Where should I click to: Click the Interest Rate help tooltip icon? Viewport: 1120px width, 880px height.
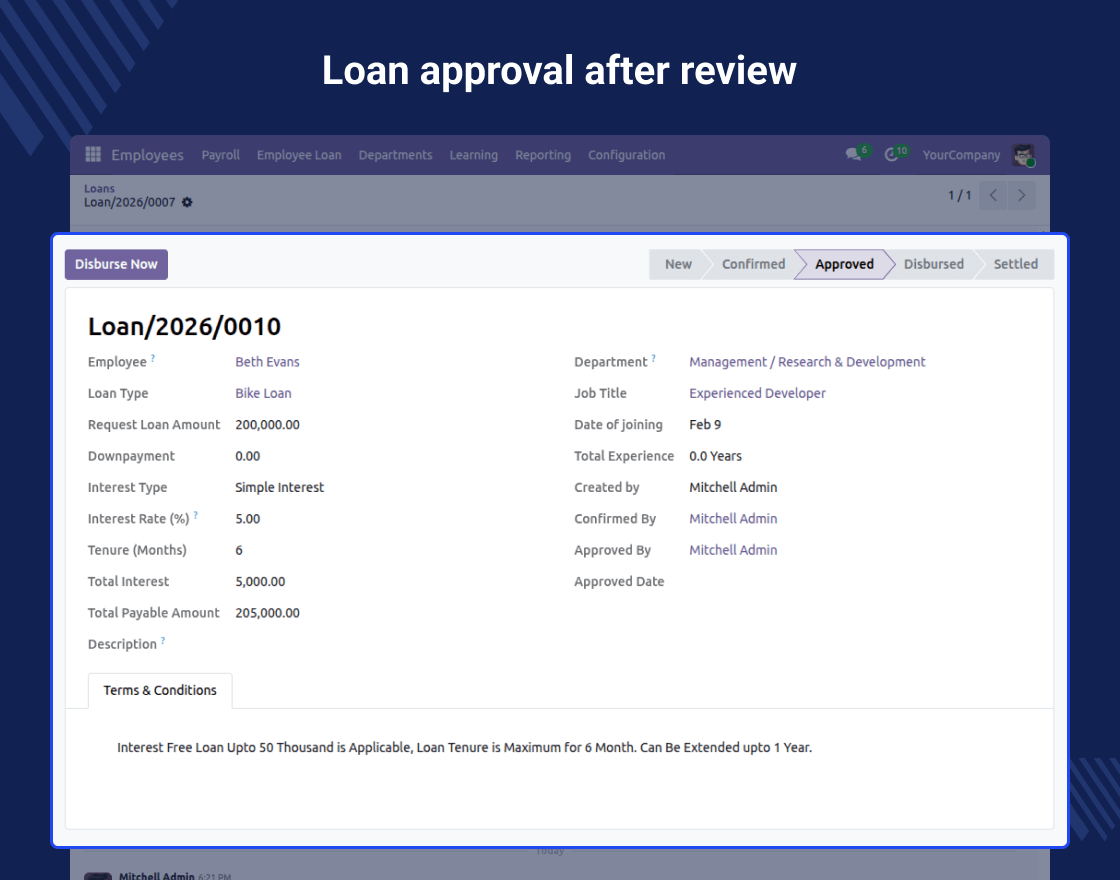pyautogui.click(x=196, y=515)
